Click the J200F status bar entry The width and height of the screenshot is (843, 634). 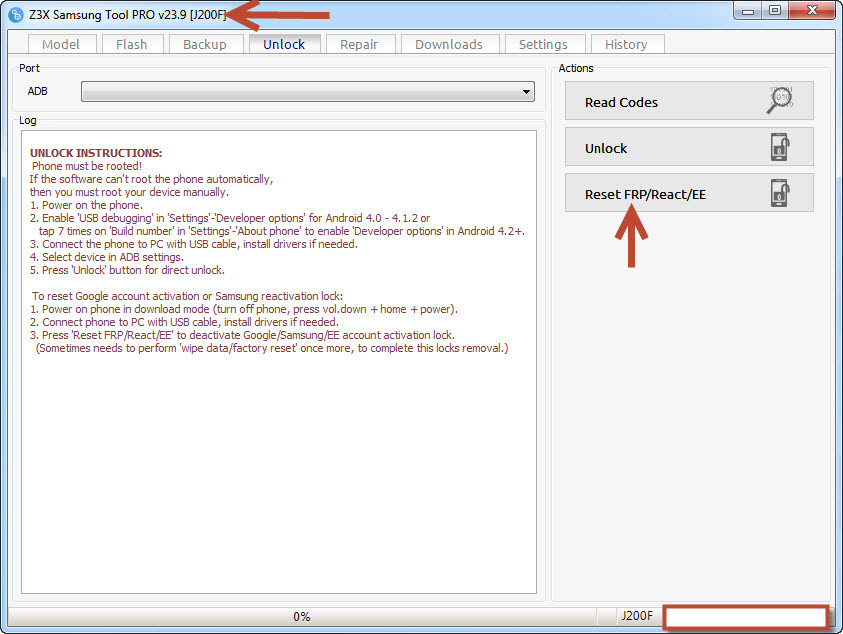[x=637, y=616]
